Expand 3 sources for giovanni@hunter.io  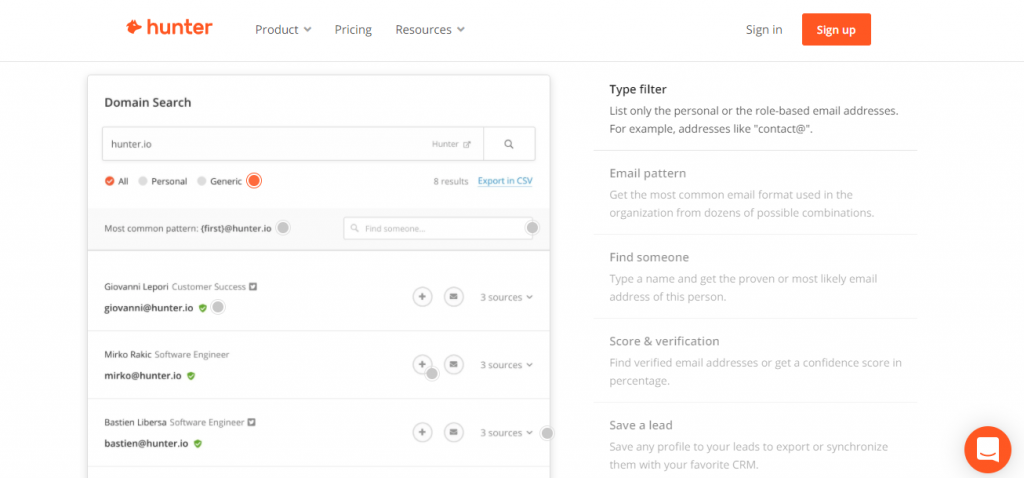(507, 297)
